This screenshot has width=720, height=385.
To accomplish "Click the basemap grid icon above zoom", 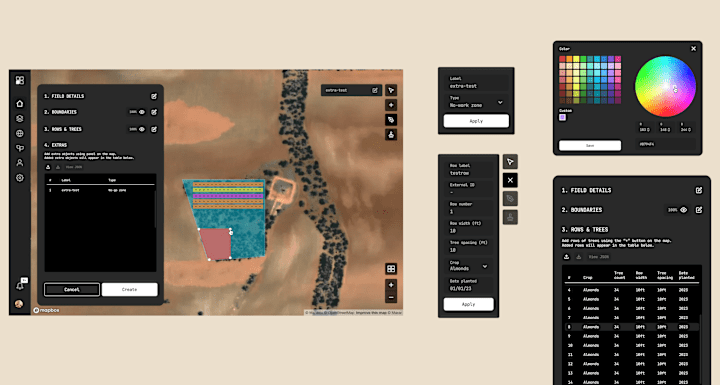I will pos(391,269).
